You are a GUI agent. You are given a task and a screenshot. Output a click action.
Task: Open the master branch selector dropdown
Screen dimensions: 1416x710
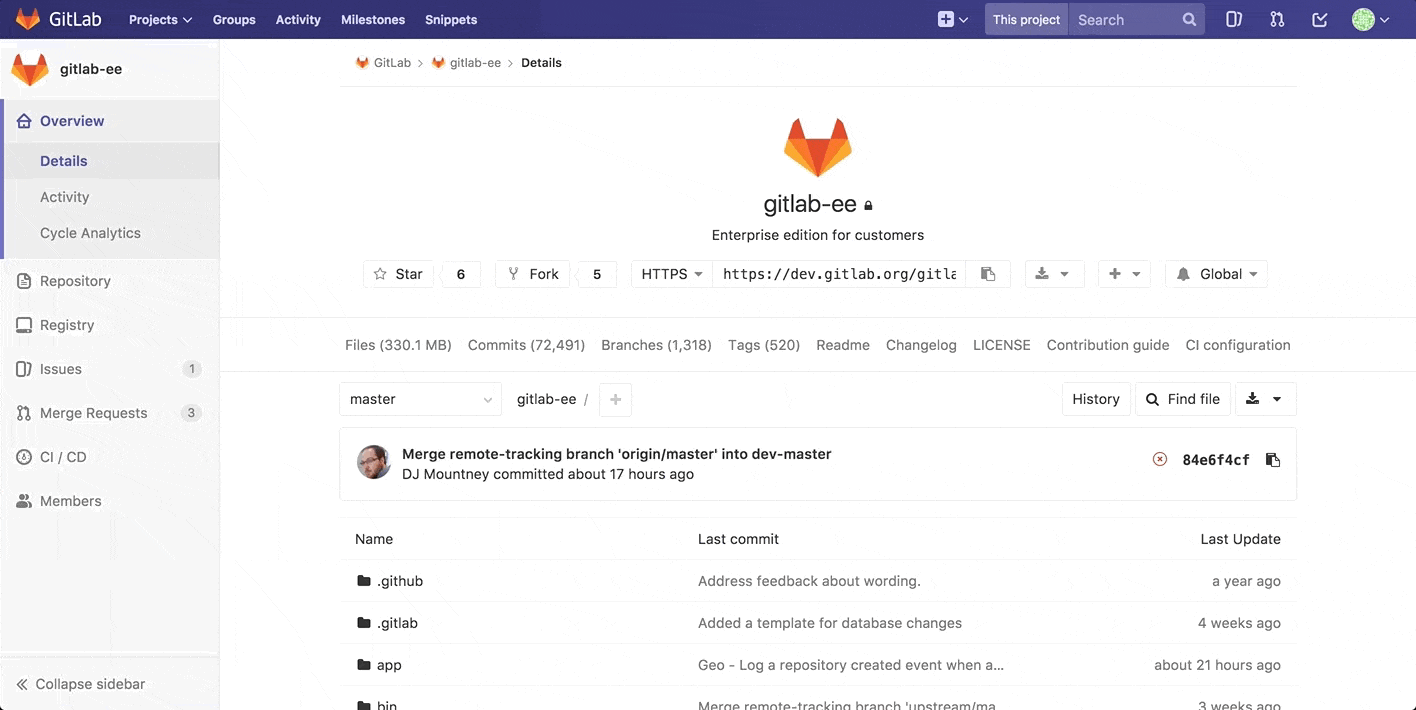[x=419, y=399]
